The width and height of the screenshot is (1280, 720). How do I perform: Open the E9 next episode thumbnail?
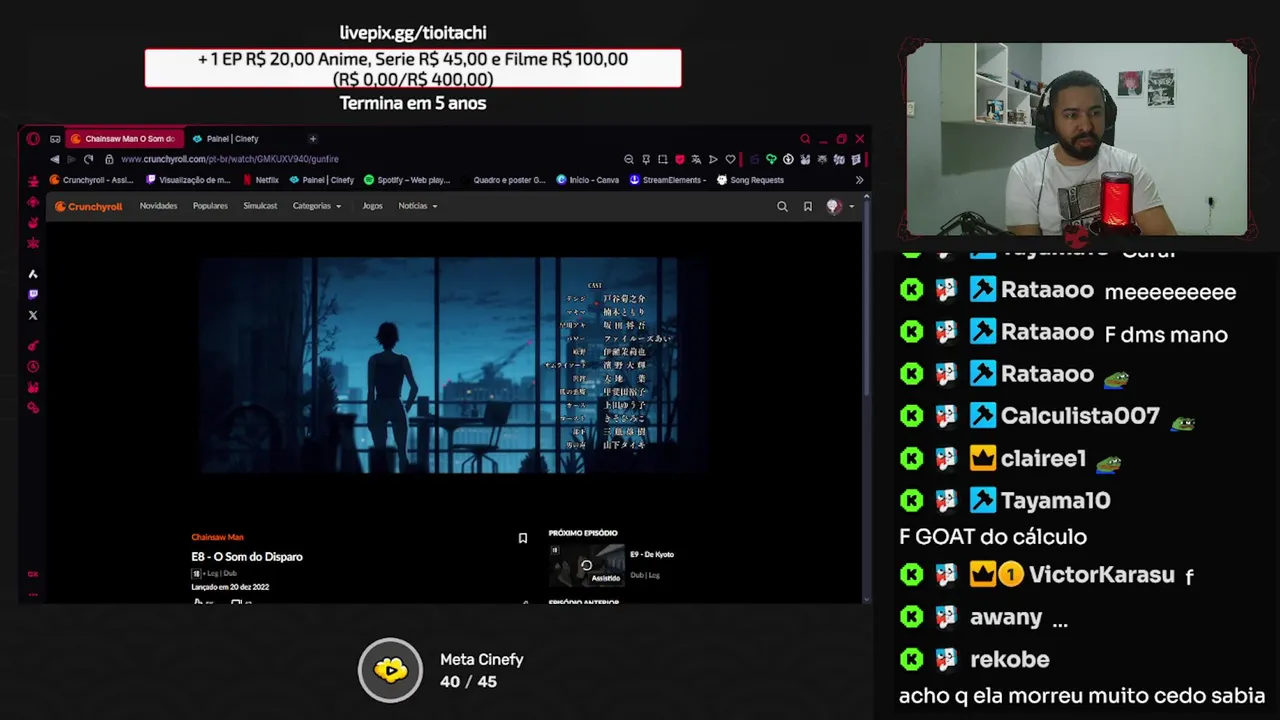(x=586, y=566)
